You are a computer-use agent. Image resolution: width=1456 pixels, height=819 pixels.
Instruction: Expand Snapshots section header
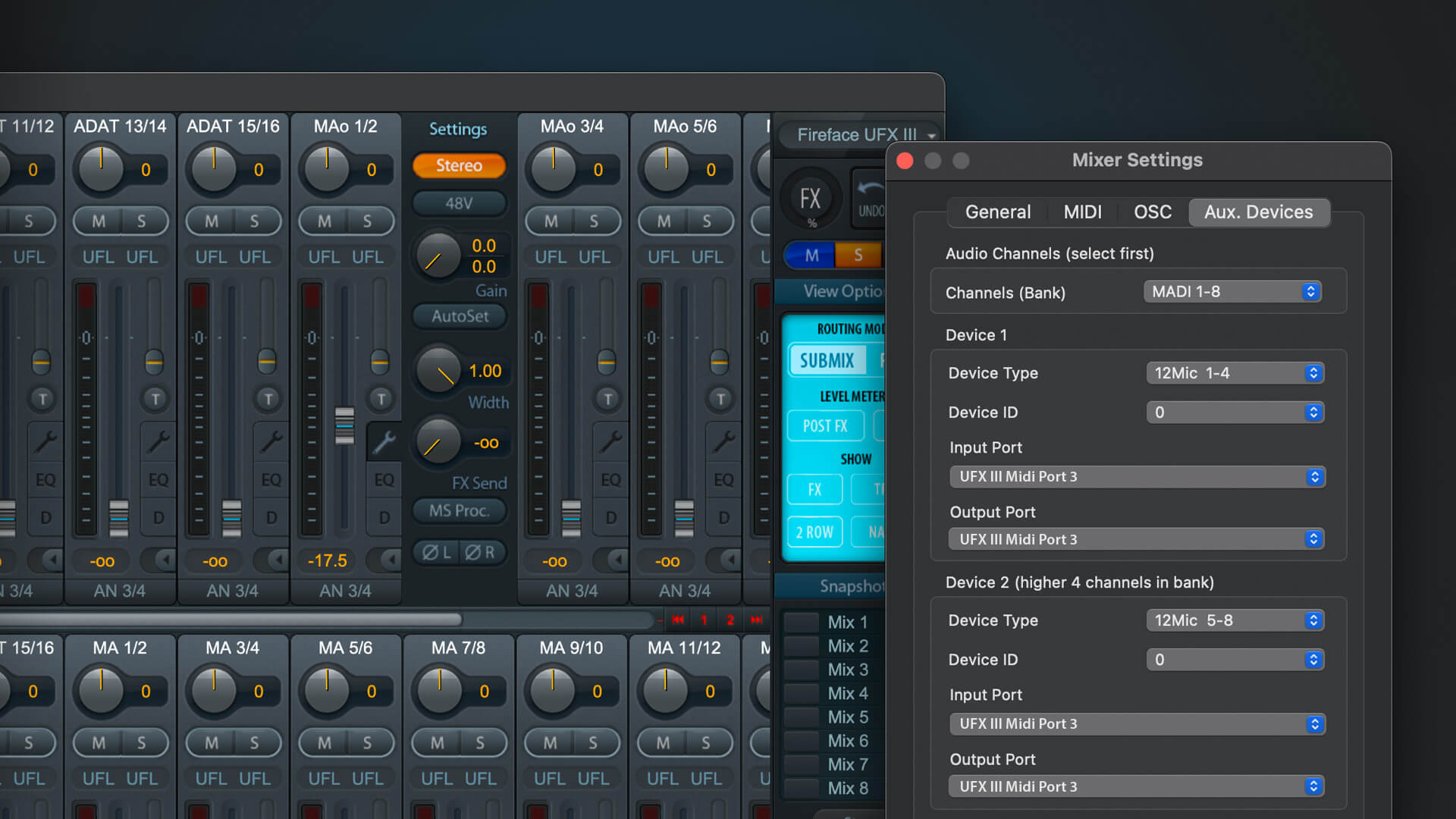[x=830, y=586]
